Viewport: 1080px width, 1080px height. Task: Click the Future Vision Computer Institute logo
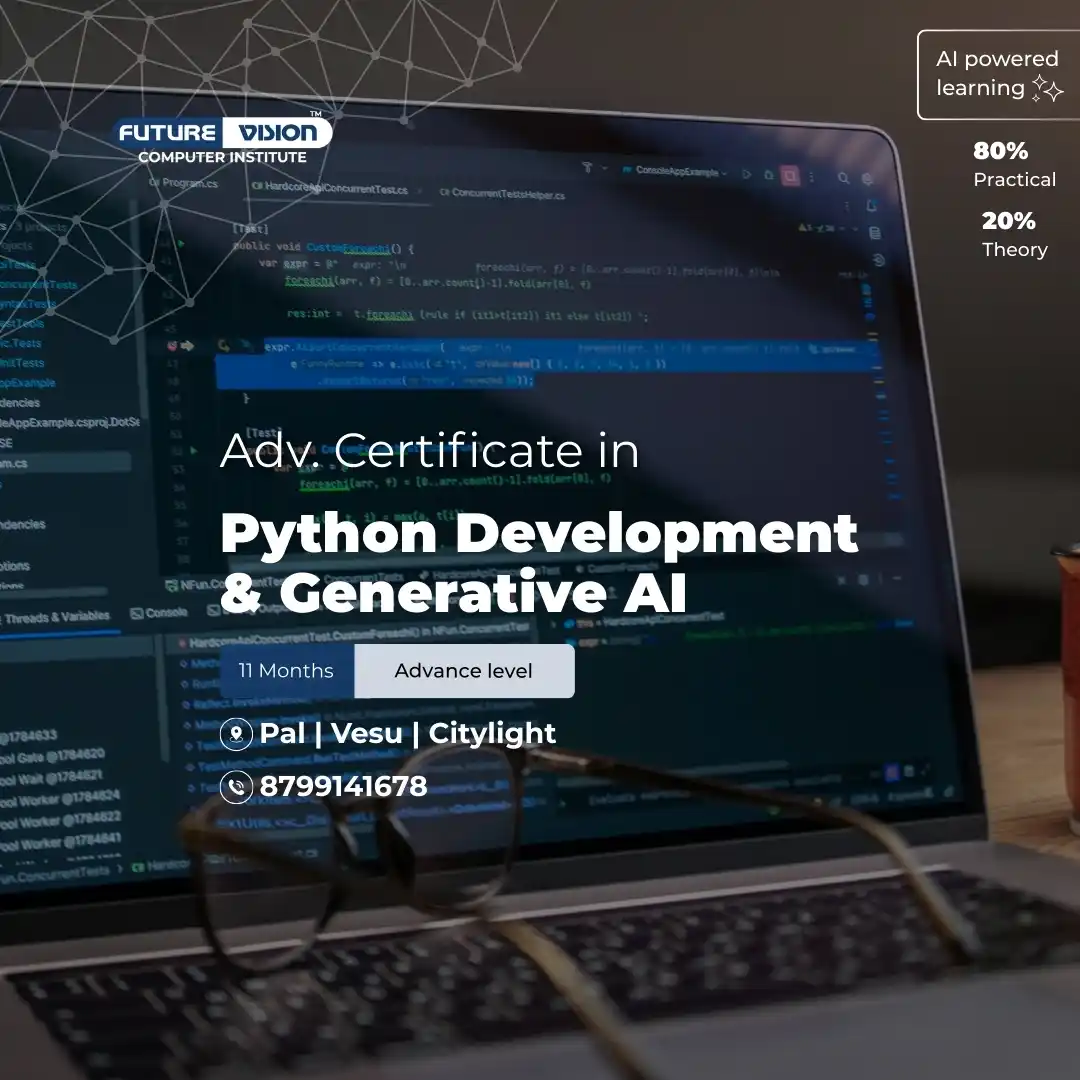pyautogui.click(x=222, y=140)
